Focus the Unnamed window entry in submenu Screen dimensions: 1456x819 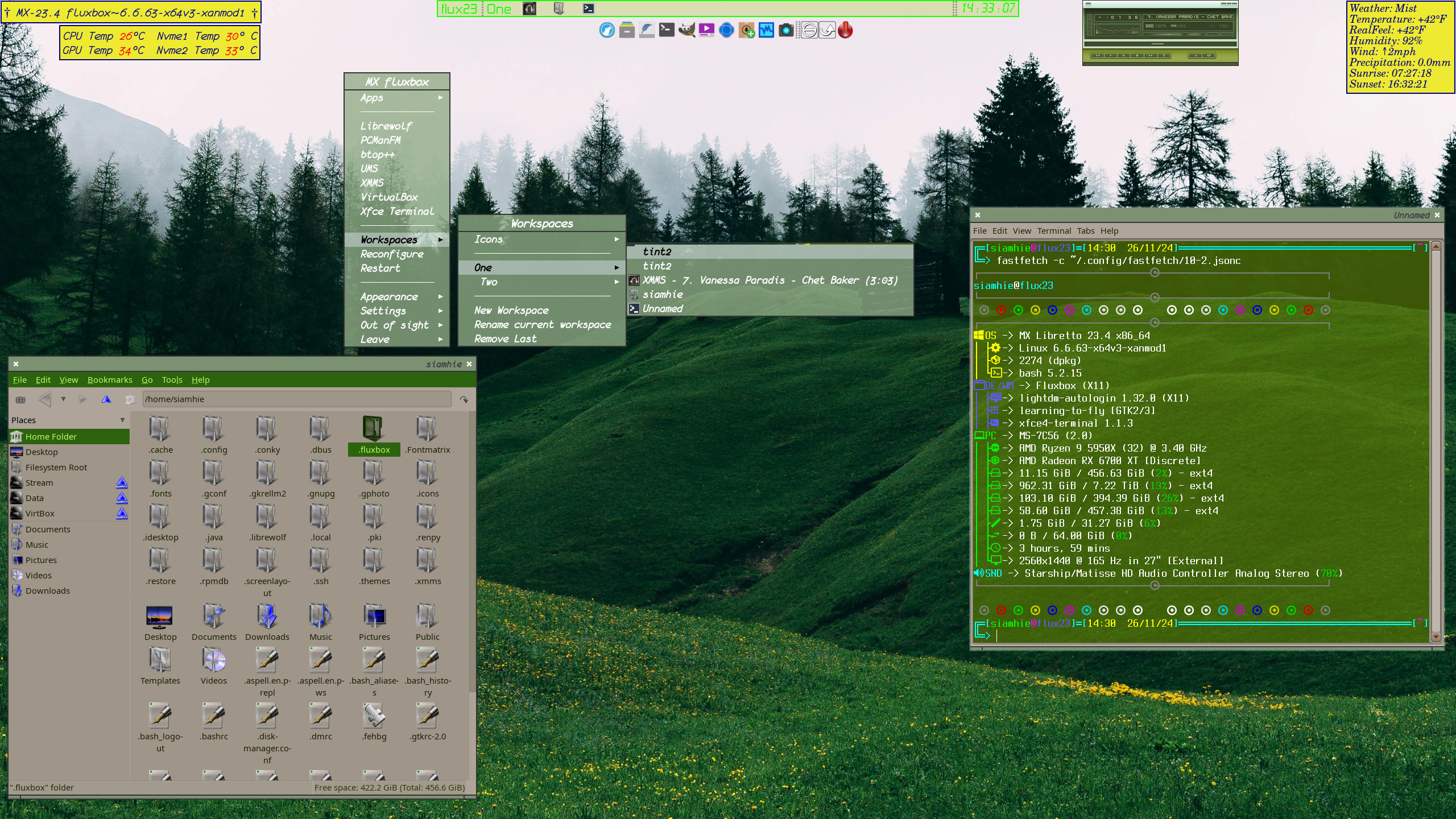coord(770,309)
